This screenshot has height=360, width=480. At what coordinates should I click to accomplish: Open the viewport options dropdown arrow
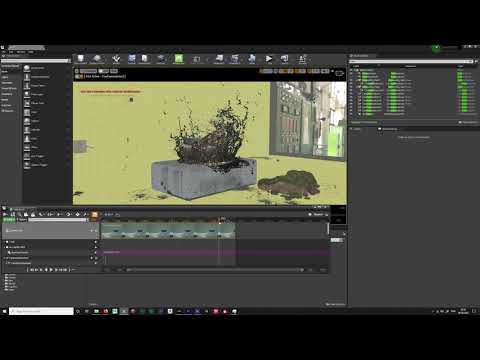pyautogui.click(x=77, y=71)
